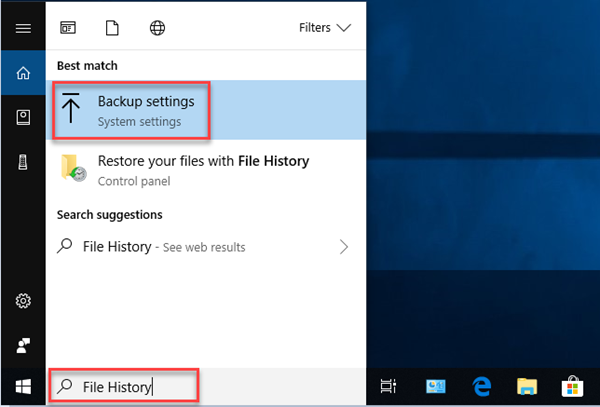The height and width of the screenshot is (407, 600).
Task: Filter results by Web globe icon
Action: pyautogui.click(x=157, y=28)
